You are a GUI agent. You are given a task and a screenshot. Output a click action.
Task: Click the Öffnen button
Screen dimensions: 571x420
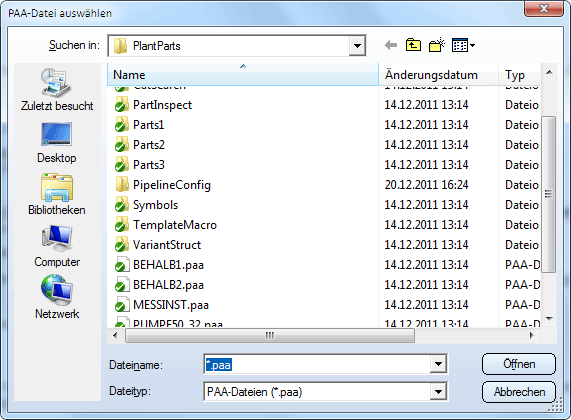coord(519,364)
